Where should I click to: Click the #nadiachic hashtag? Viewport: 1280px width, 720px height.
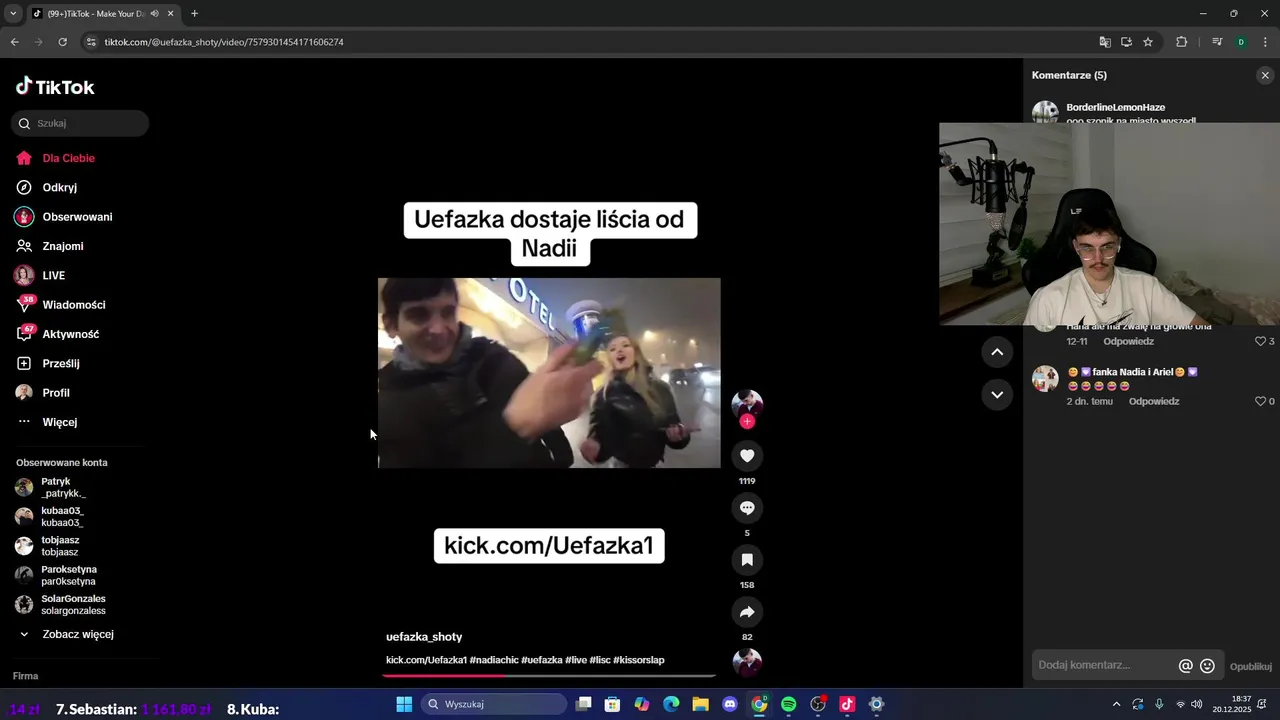[x=493, y=660]
